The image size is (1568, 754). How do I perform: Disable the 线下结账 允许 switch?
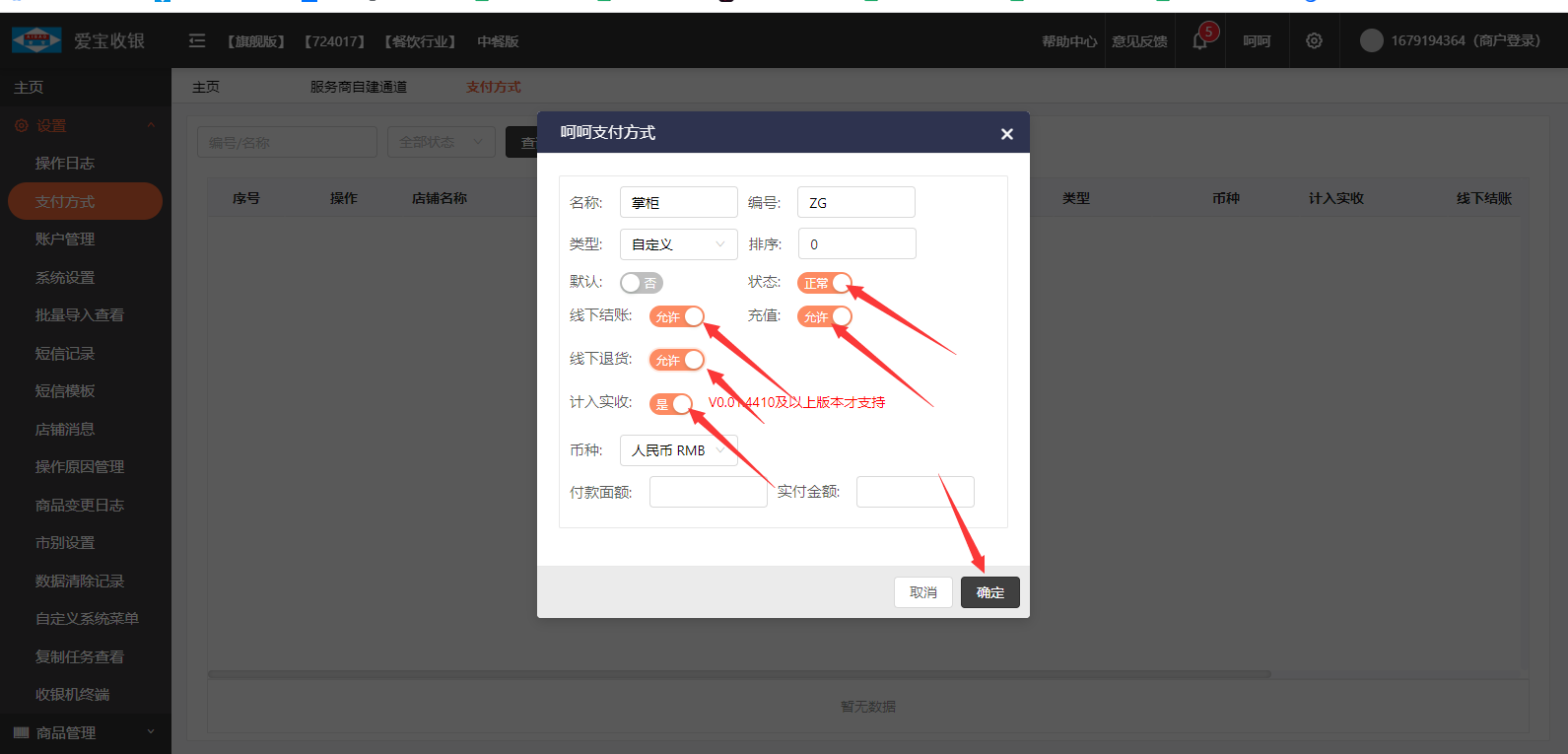click(x=676, y=316)
